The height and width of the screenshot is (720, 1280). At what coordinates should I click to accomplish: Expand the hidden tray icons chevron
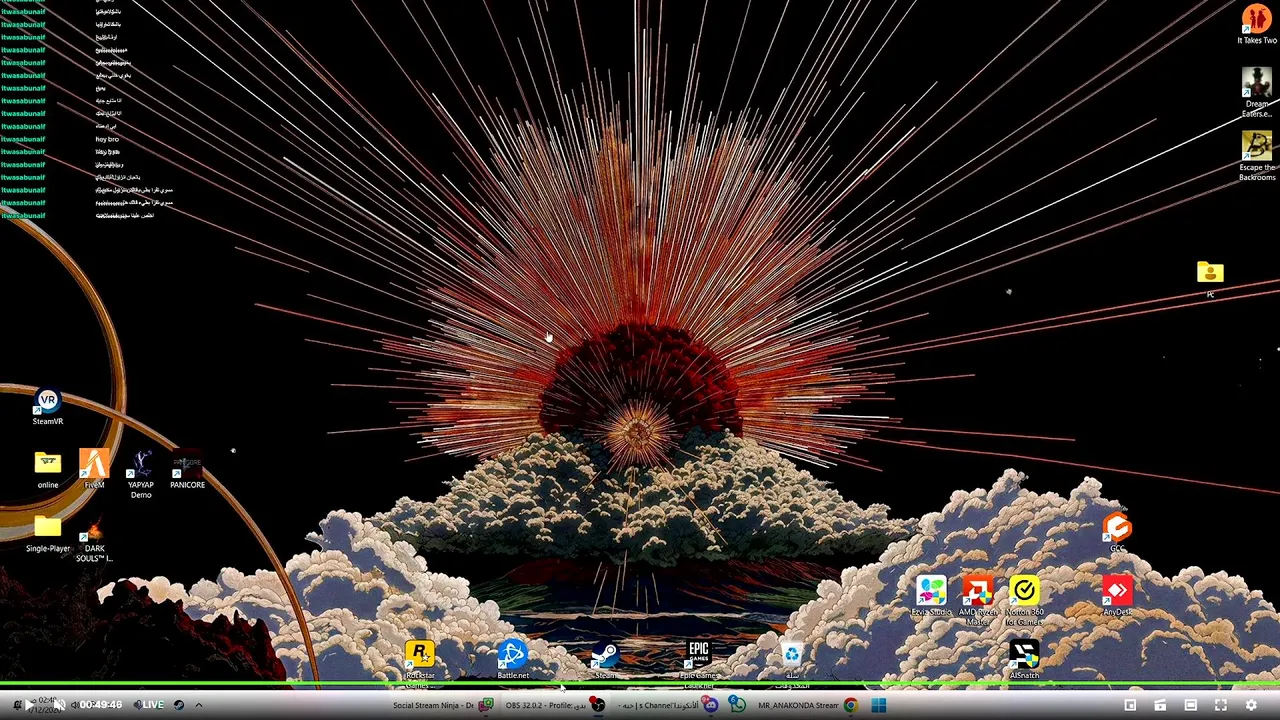198,705
